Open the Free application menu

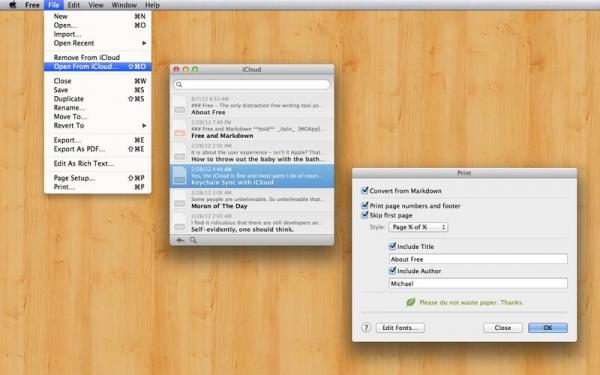pos(32,5)
